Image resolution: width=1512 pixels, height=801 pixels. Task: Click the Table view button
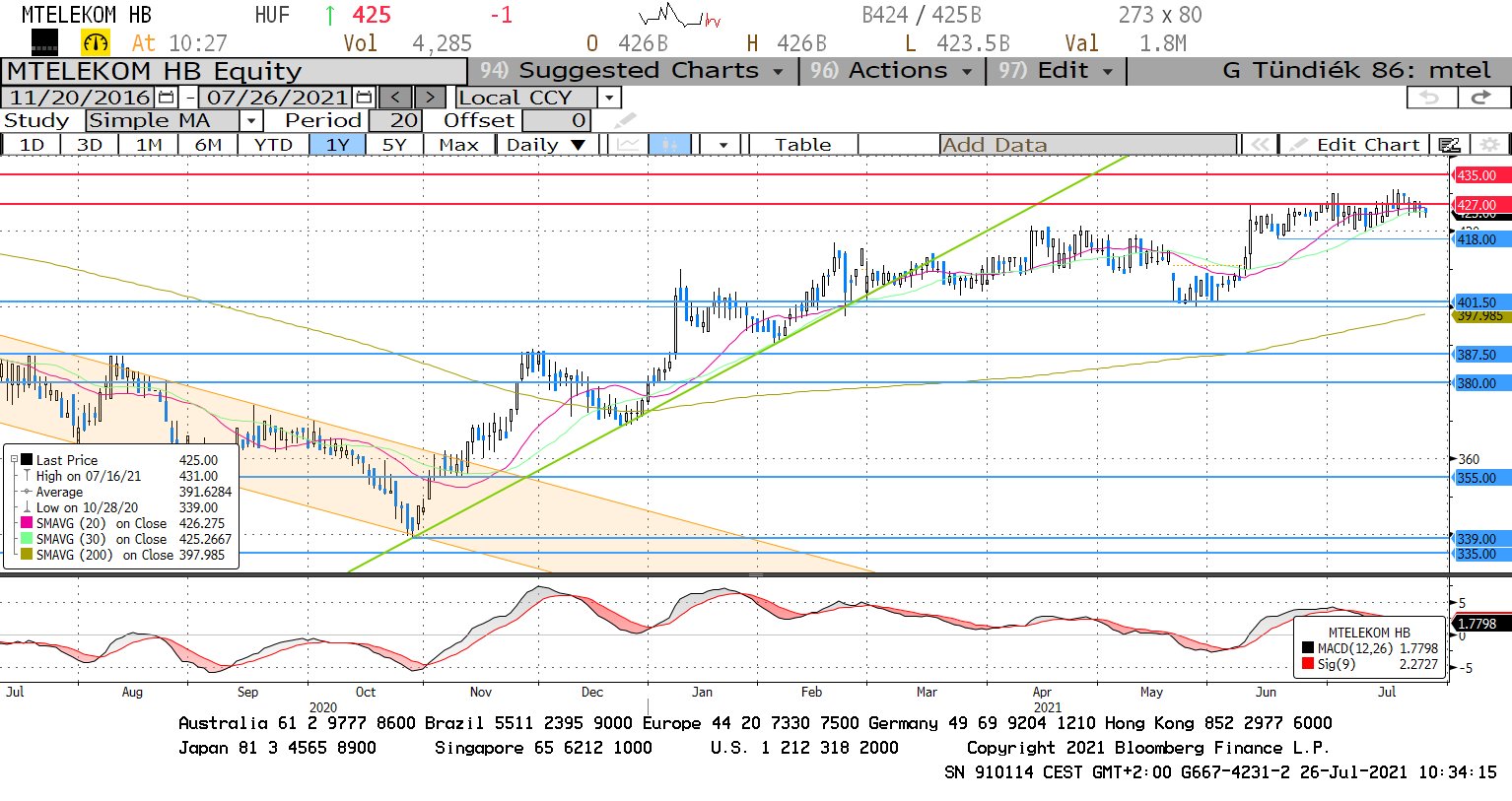pyautogui.click(x=803, y=145)
